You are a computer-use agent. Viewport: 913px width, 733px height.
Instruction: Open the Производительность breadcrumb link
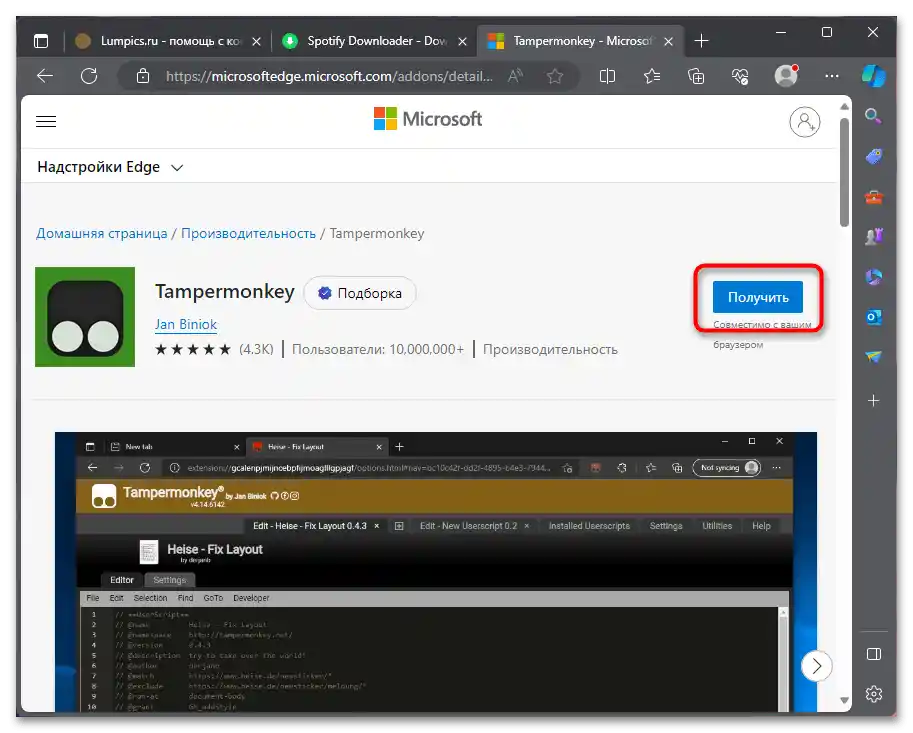[248, 233]
